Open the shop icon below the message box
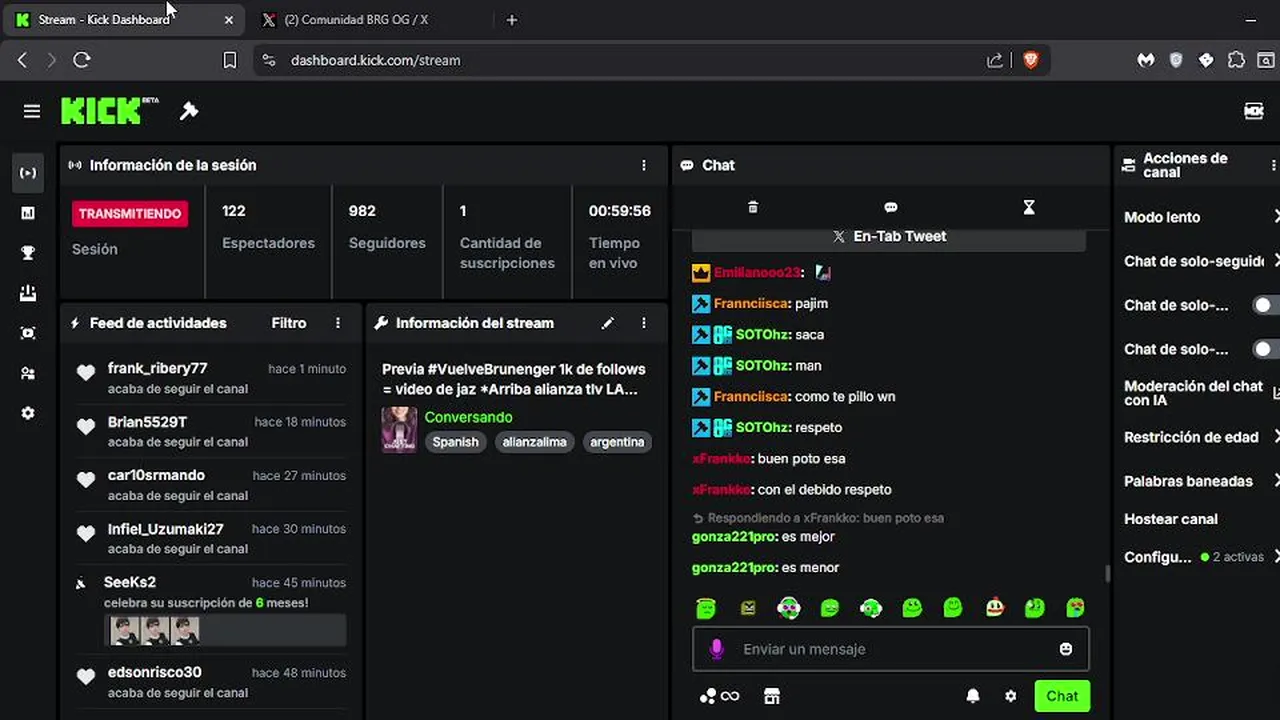Screen dimensions: 1280x720 tap(771, 696)
